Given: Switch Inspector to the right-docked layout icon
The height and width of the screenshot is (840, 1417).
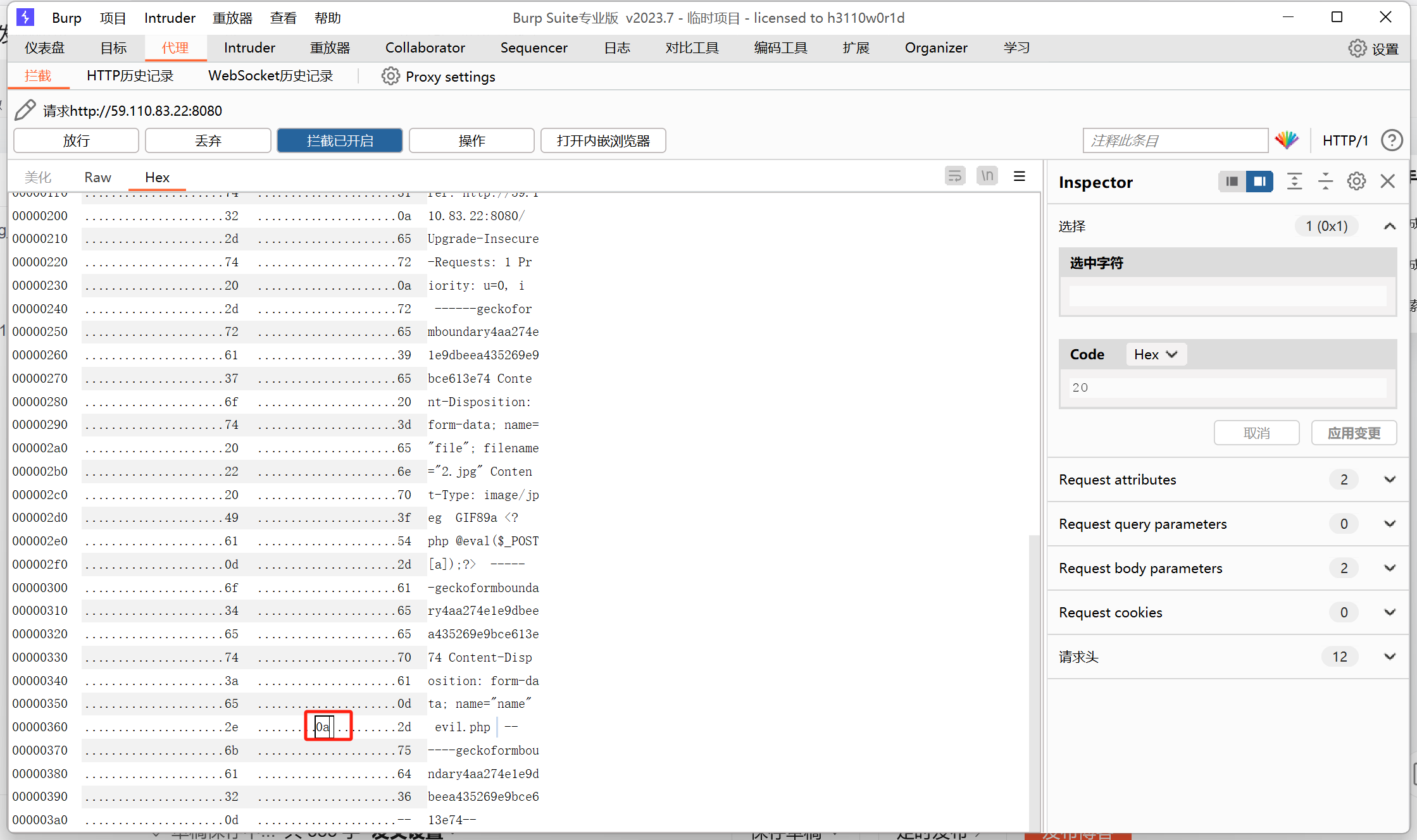Looking at the screenshot, I should [1259, 182].
